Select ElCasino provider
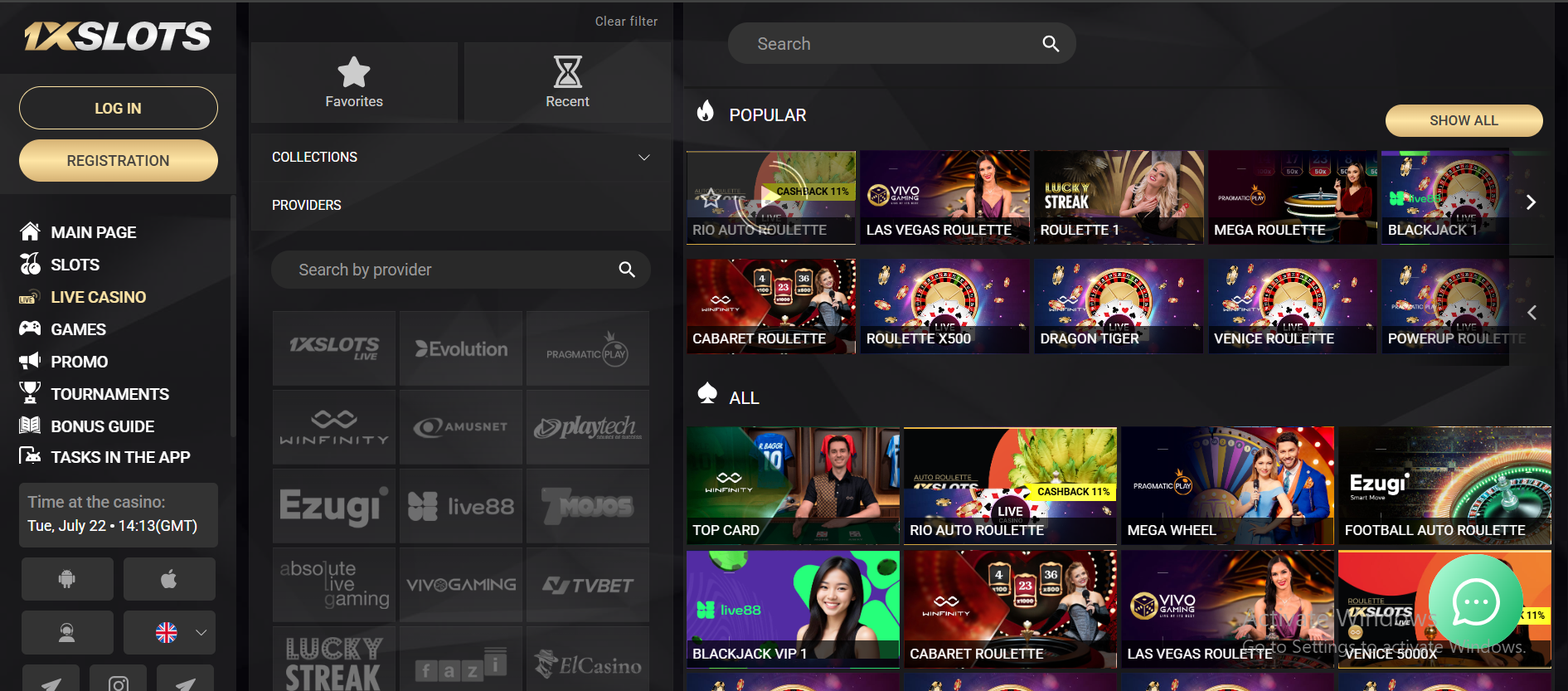Screen dimensions: 1568x691 tap(588, 659)
